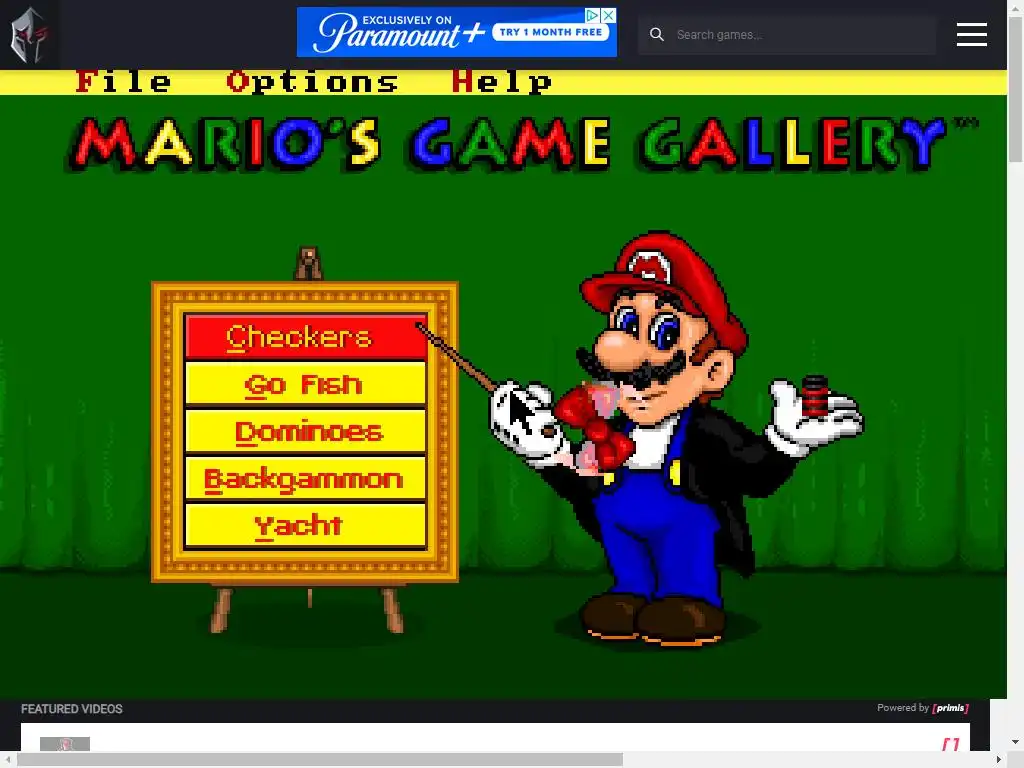The width and height of the screenshot is (1024, 768).
Task: Click the site logo helmet icon
Action: (29, 34)
